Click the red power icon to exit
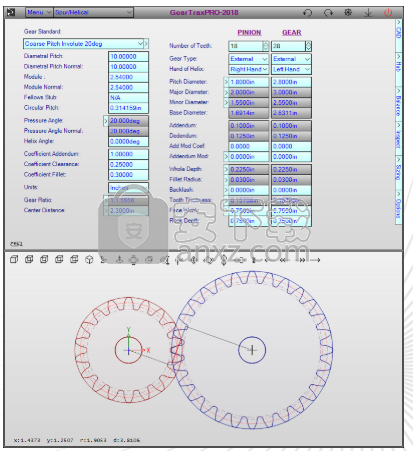Screen dimensions: 413x451 coord(388,13)
